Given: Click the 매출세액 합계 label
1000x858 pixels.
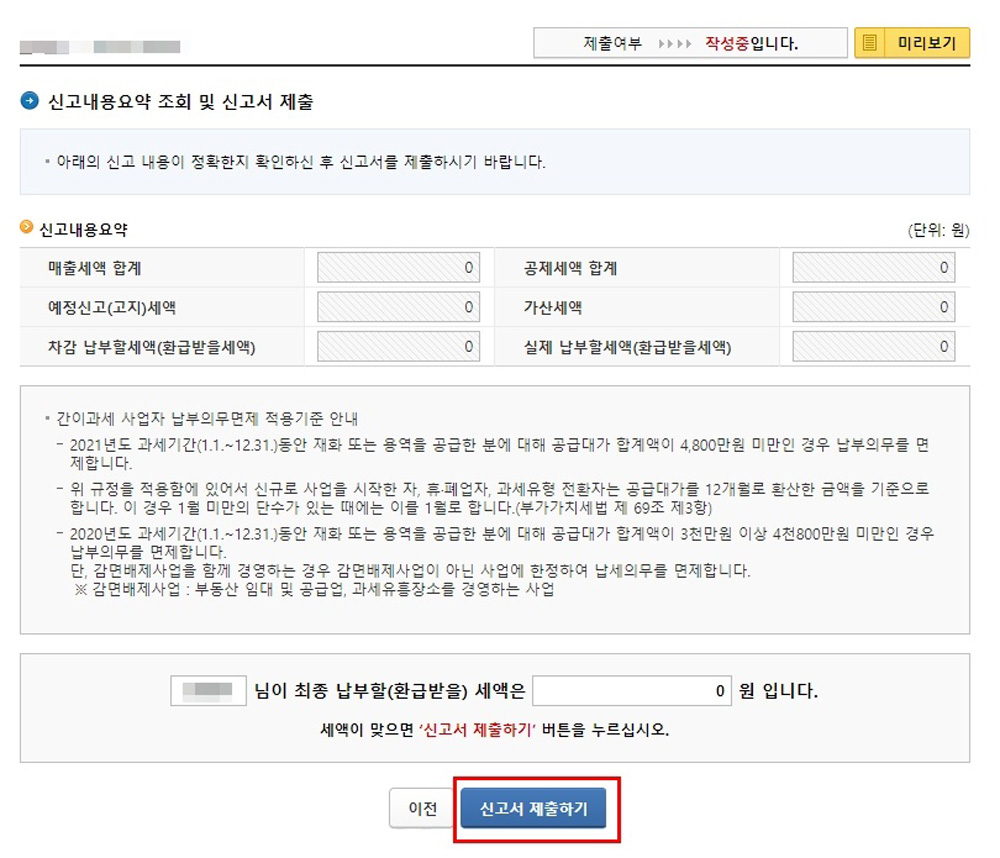Looking at the screenshot, I should point(94,268).
